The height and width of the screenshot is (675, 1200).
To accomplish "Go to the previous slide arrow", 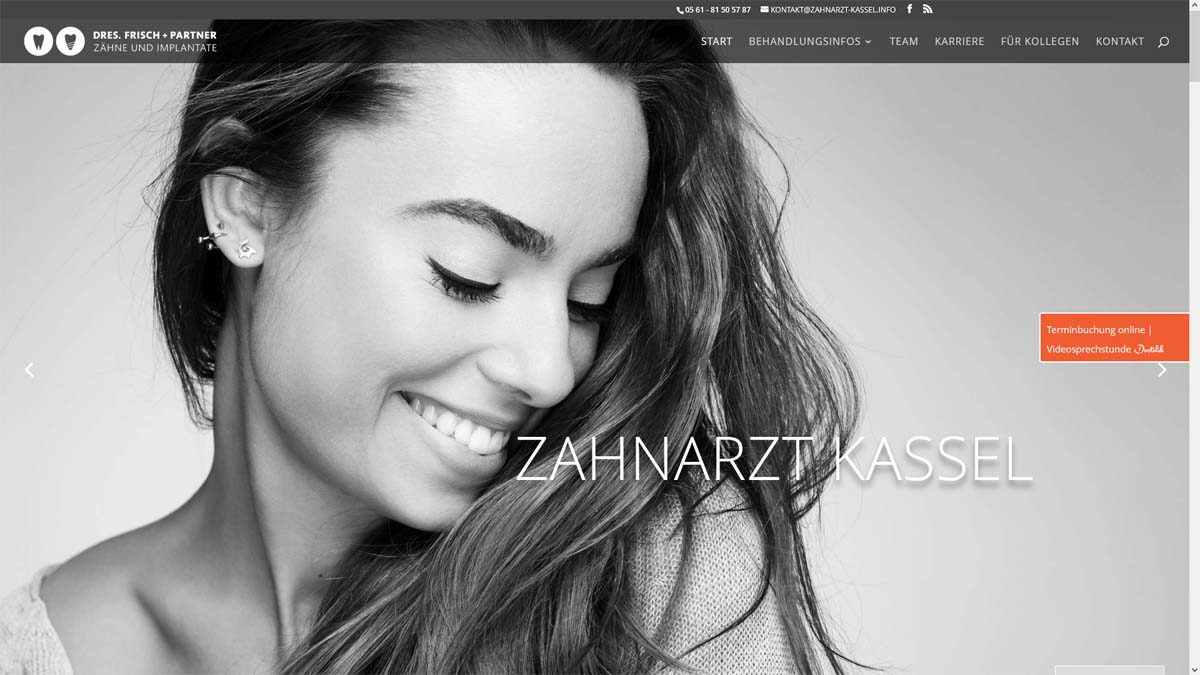I will 29,370.
